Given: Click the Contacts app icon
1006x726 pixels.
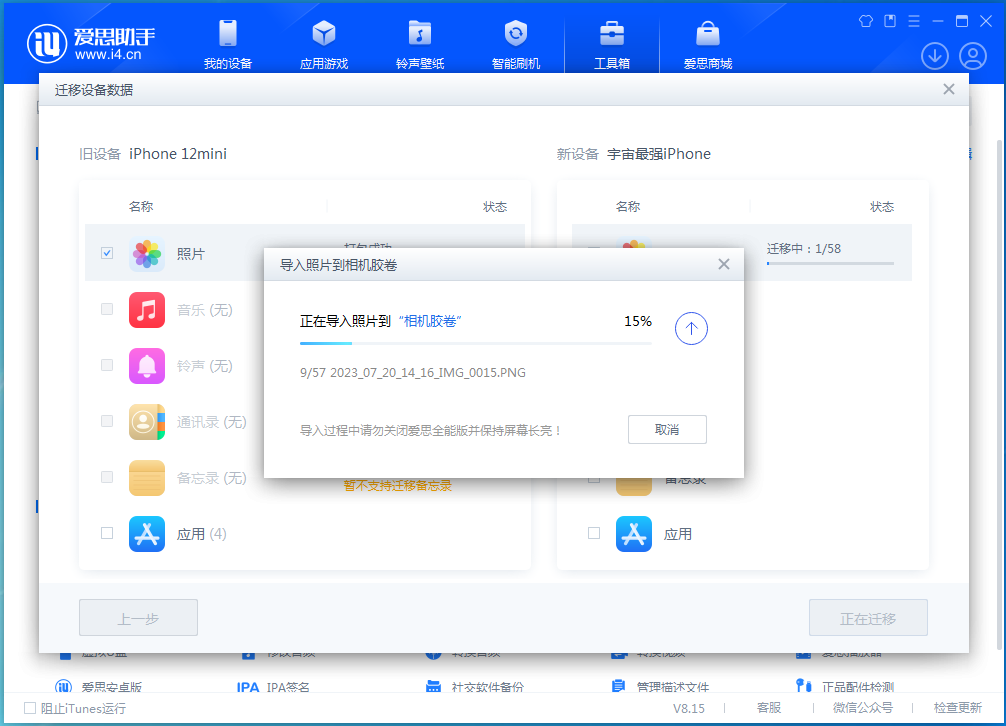Looking at the screenshot, I should point(147,421).
